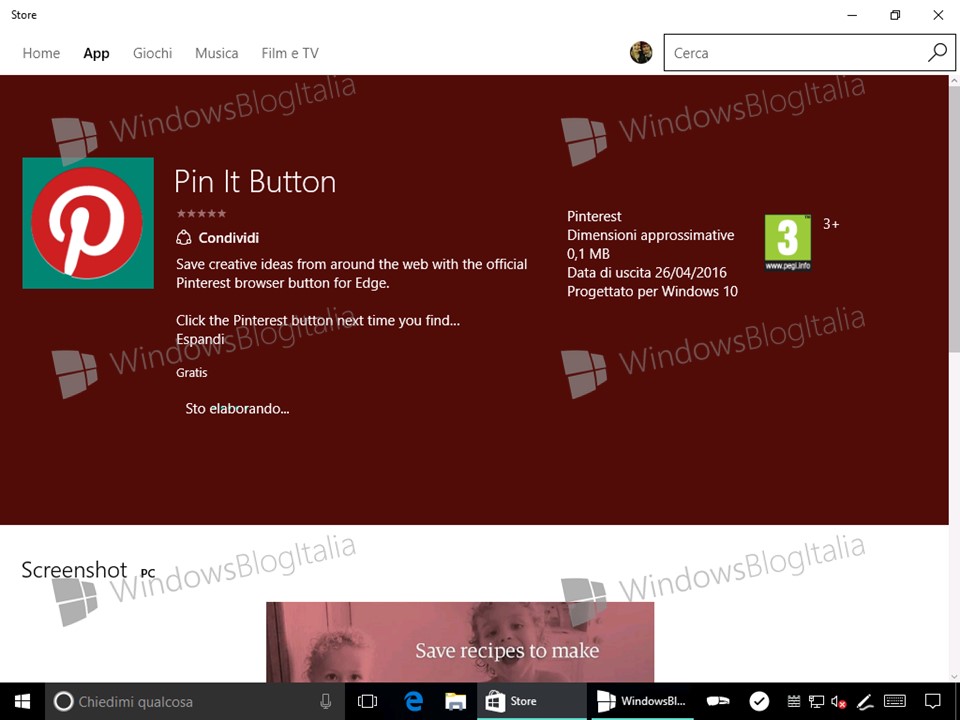
Task: Click the 3+ age rating text
Action: (x=831, y=224)
